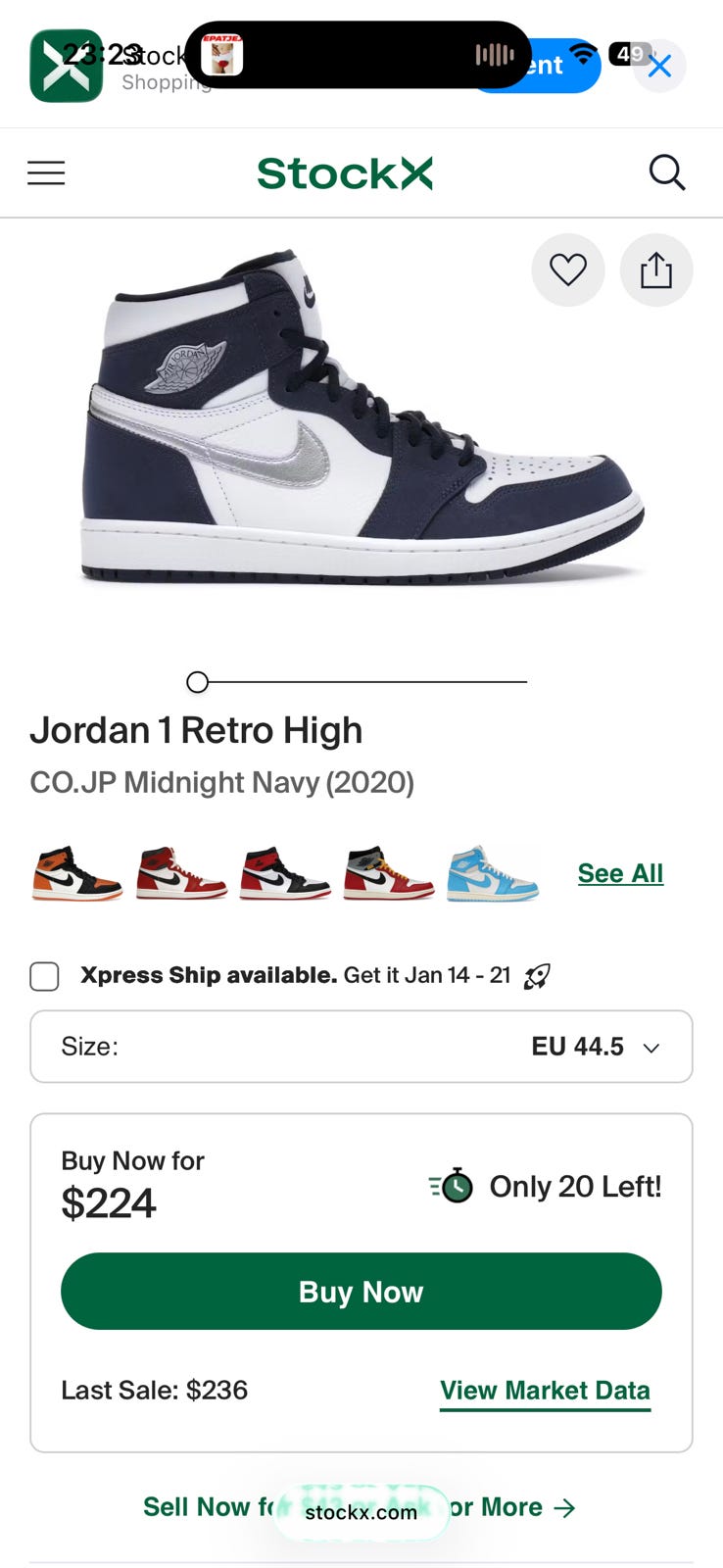
Task: Open the hamburger navigation menu
Action: tap(46, 173)
